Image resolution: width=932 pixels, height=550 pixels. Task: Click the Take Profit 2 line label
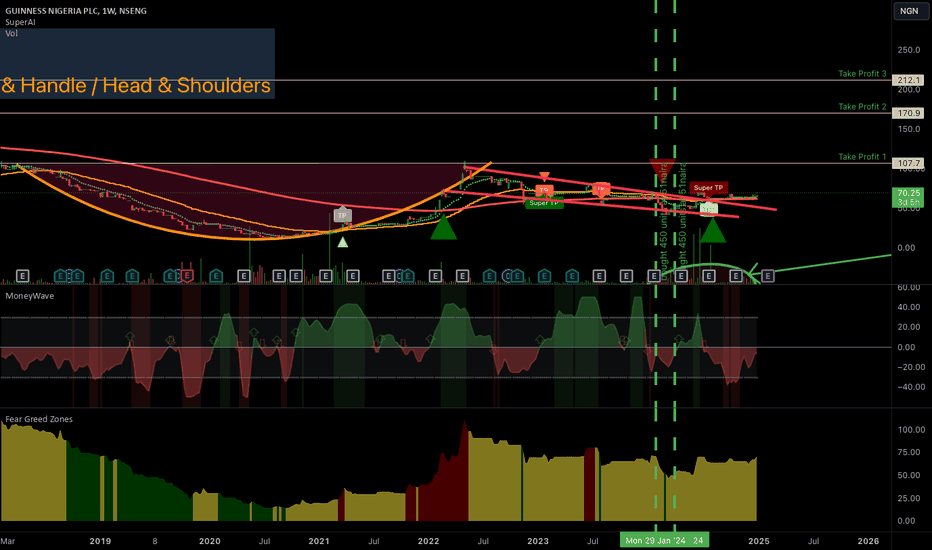tap(862, 106)
